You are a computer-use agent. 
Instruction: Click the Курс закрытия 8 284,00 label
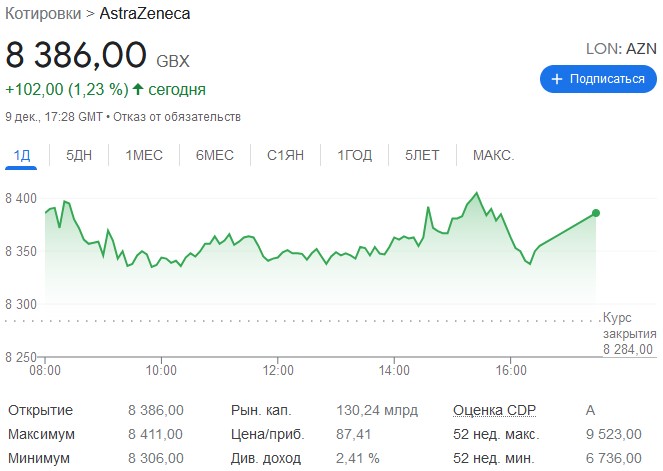click(630, 333)
